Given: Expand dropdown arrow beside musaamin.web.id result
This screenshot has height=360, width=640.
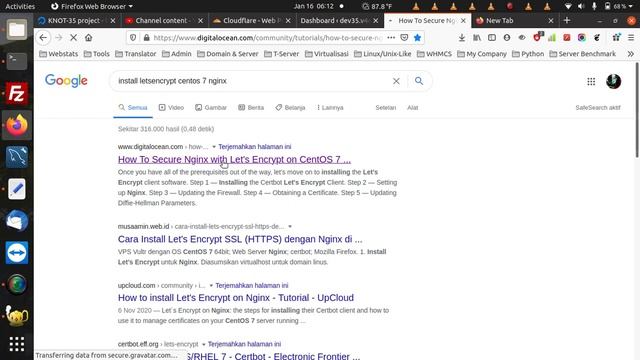Looking at the screenshot, I should [x=290, y=227].
